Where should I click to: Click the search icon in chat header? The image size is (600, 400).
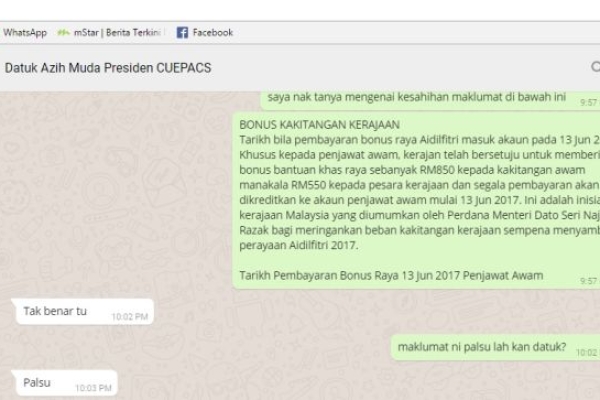click(595, 67)
